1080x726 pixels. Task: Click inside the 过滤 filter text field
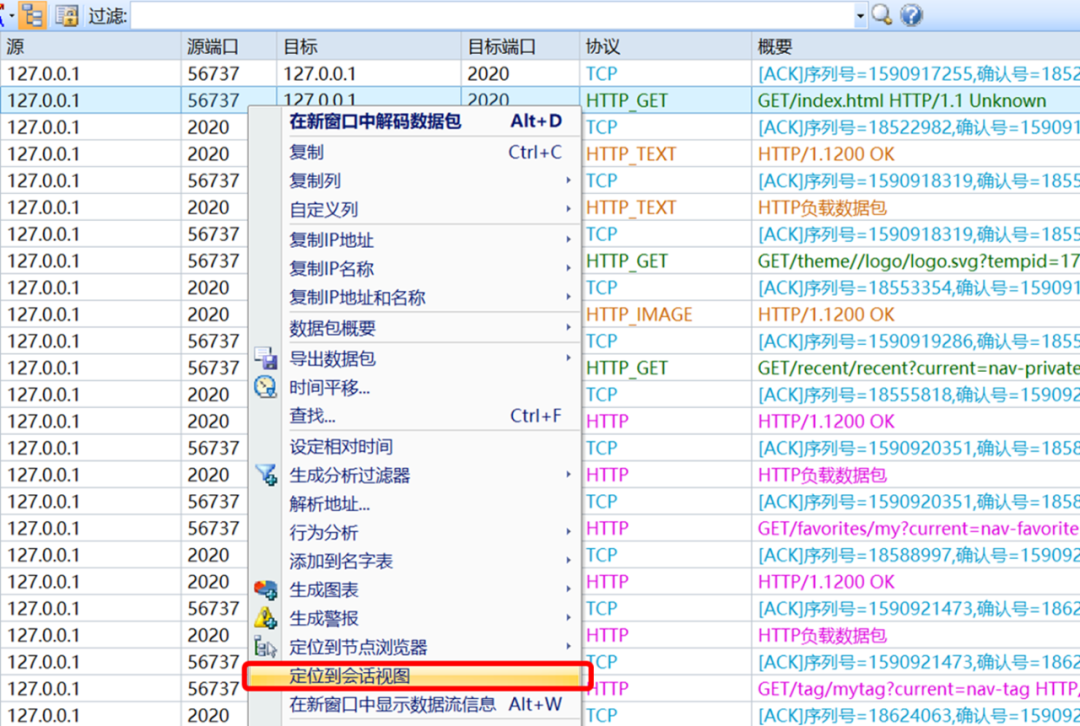pyautogui.click(x=490, y=15)
